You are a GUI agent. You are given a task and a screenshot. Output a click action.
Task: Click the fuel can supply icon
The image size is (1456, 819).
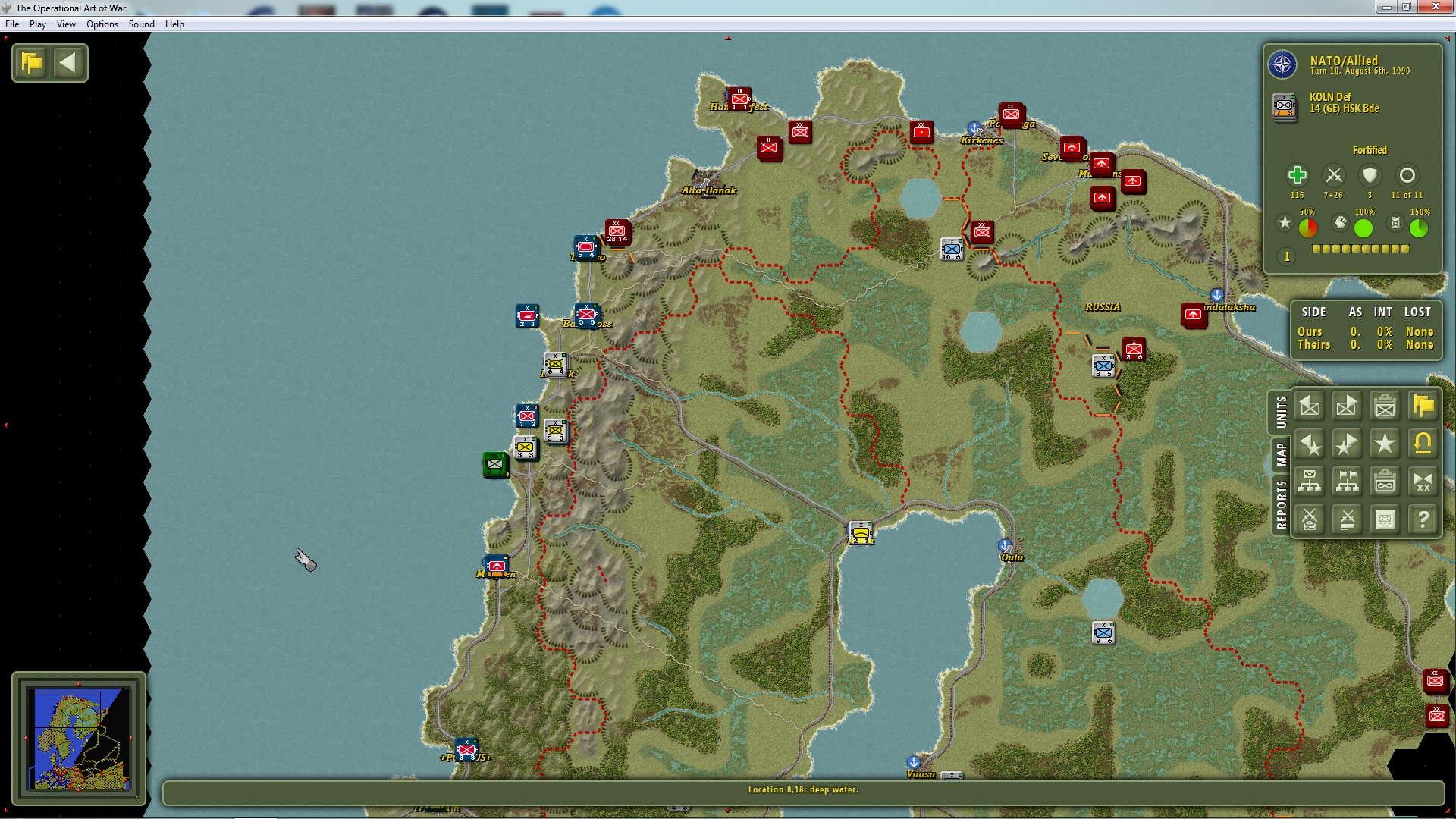(1395, 223)
